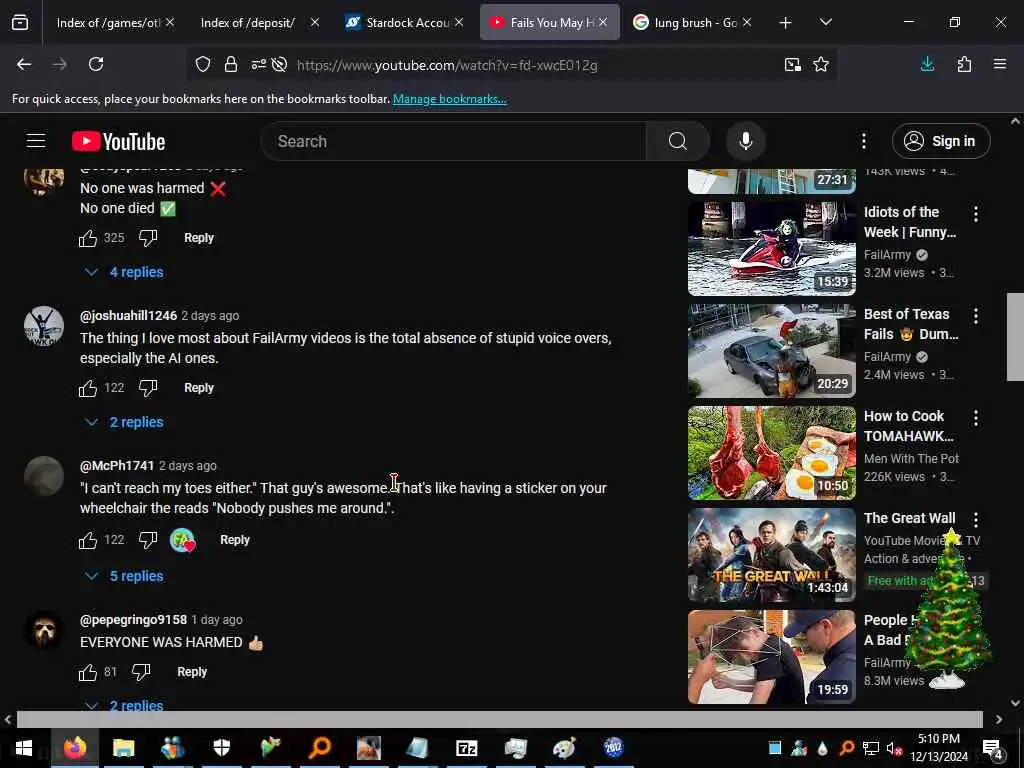The image size is (1024, 768).
Task: Open options for Best of Texas Fails video
Action: click(976, 316)
